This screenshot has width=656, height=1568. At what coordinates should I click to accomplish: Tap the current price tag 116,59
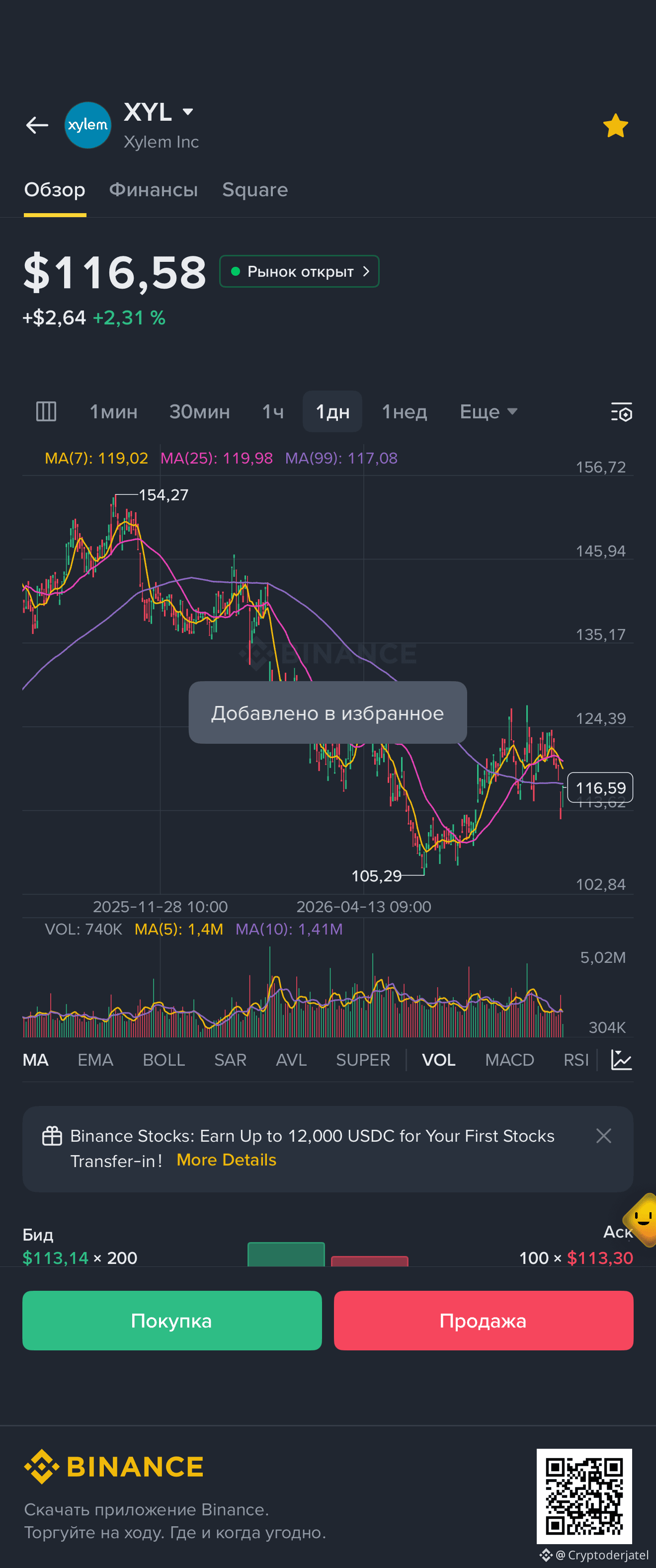point(600,787)
